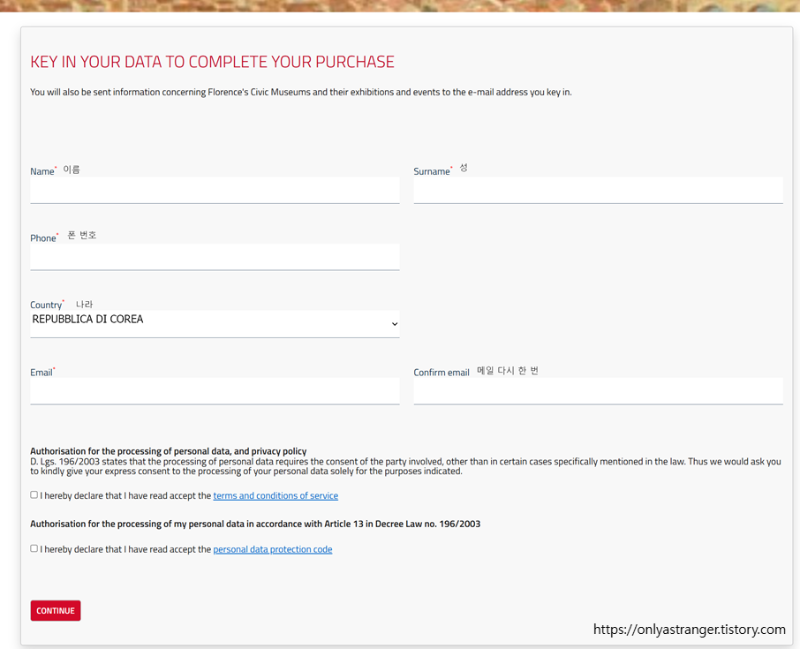The width and height of the screenshot is (800, 649).
Task: Open the terms and conditions of service link
Action: (x=276, y=496)
